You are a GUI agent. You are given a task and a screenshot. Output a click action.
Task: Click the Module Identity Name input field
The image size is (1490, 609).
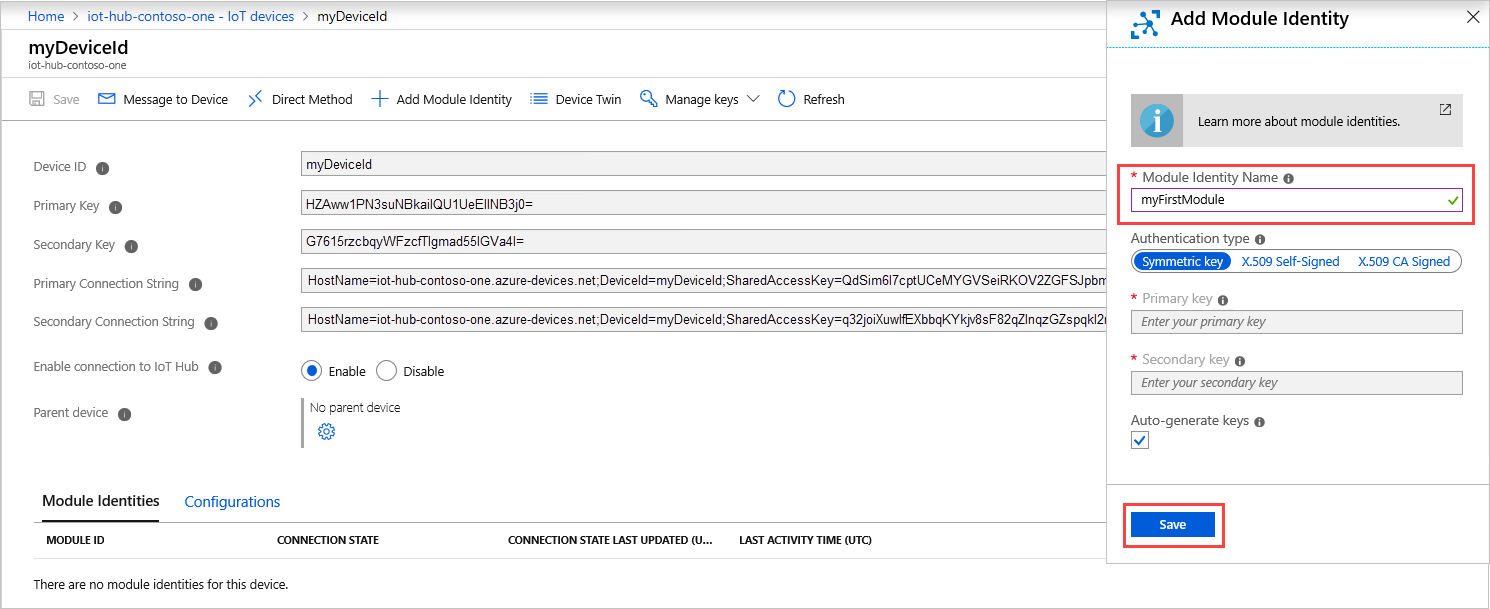(x=1290, y=200)
